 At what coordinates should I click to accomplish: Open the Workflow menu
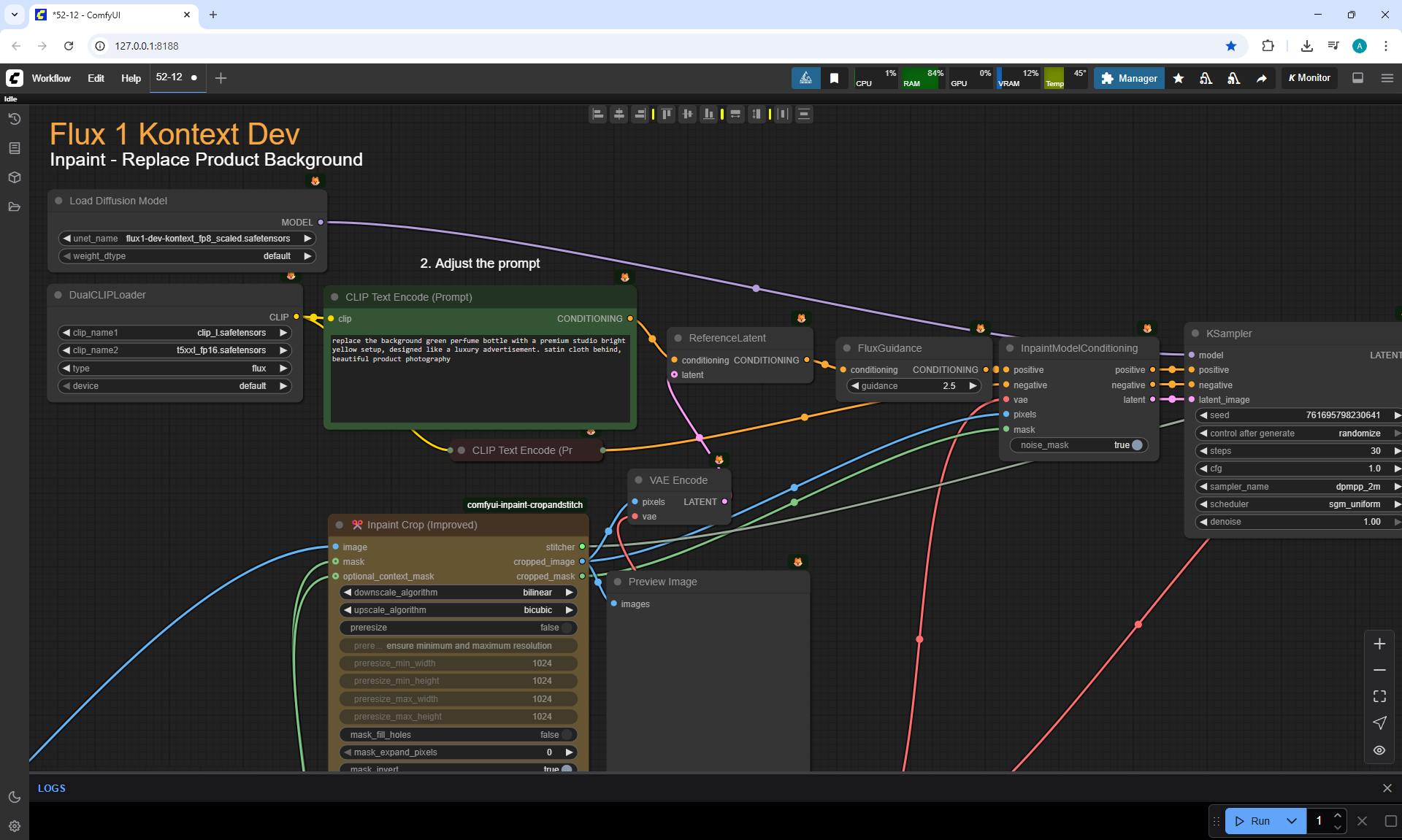[51, 78]
